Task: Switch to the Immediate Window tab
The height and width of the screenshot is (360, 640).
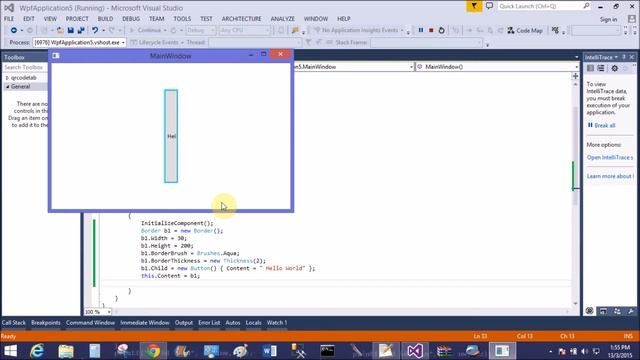Action: [144, 323]
